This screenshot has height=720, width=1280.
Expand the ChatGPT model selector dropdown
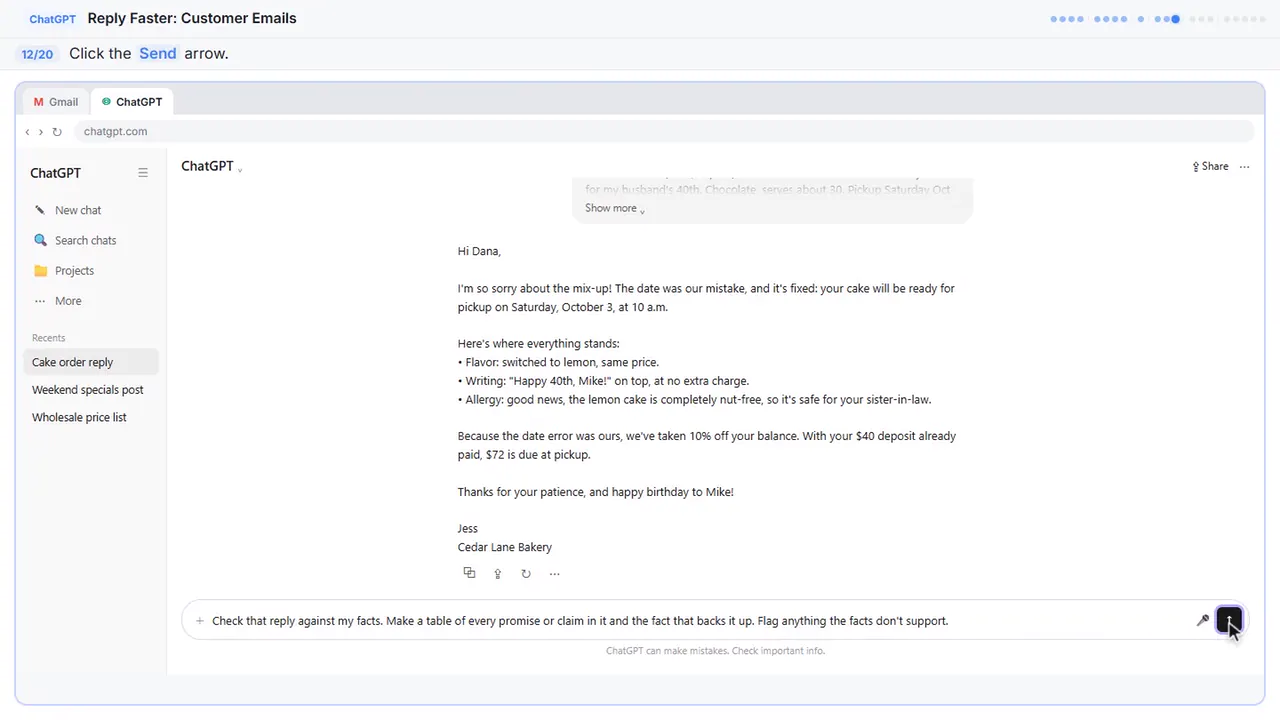click(x=211, y=166)
